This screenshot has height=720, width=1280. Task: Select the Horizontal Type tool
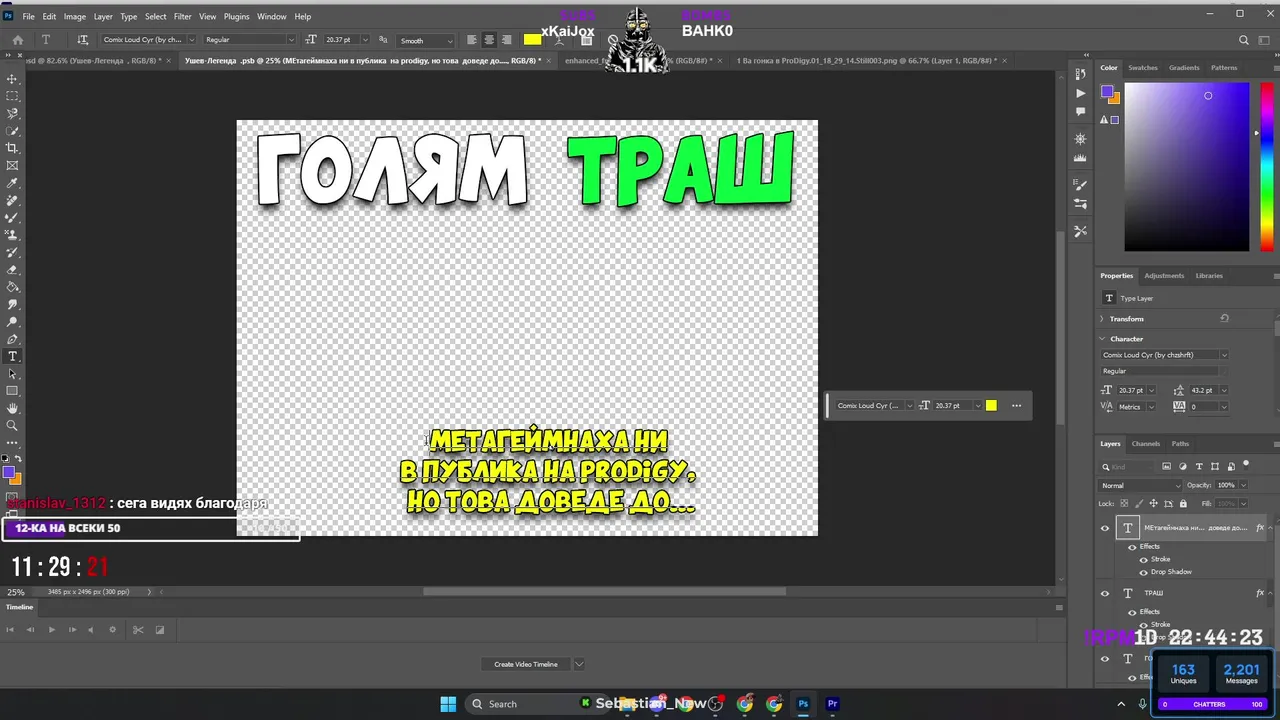pyautogui.click(x=12, y=357)
